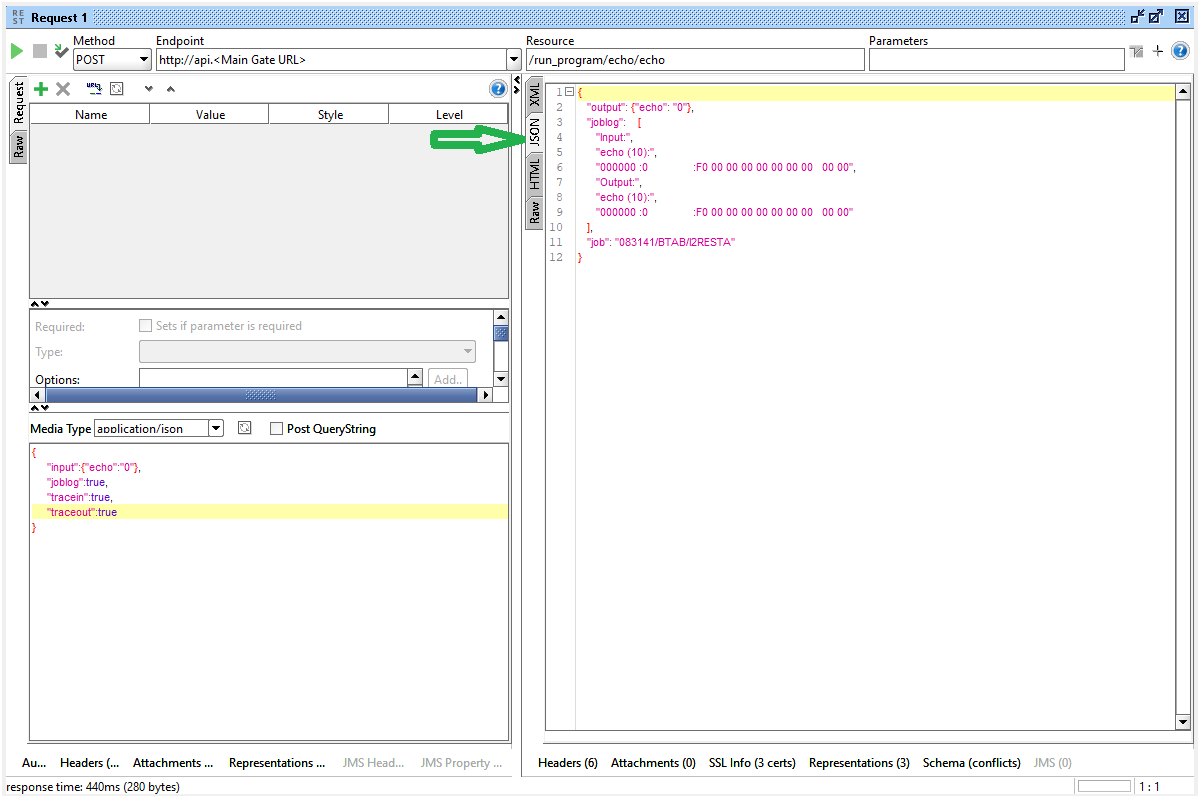Enable the Post QueryString checkbox

277,429
